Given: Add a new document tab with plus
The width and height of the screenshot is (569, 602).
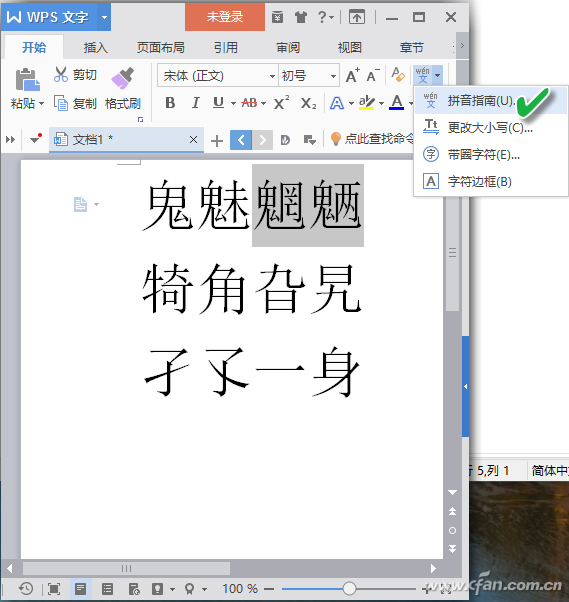Looking at the screenshot, I should (x=217, y=141).
